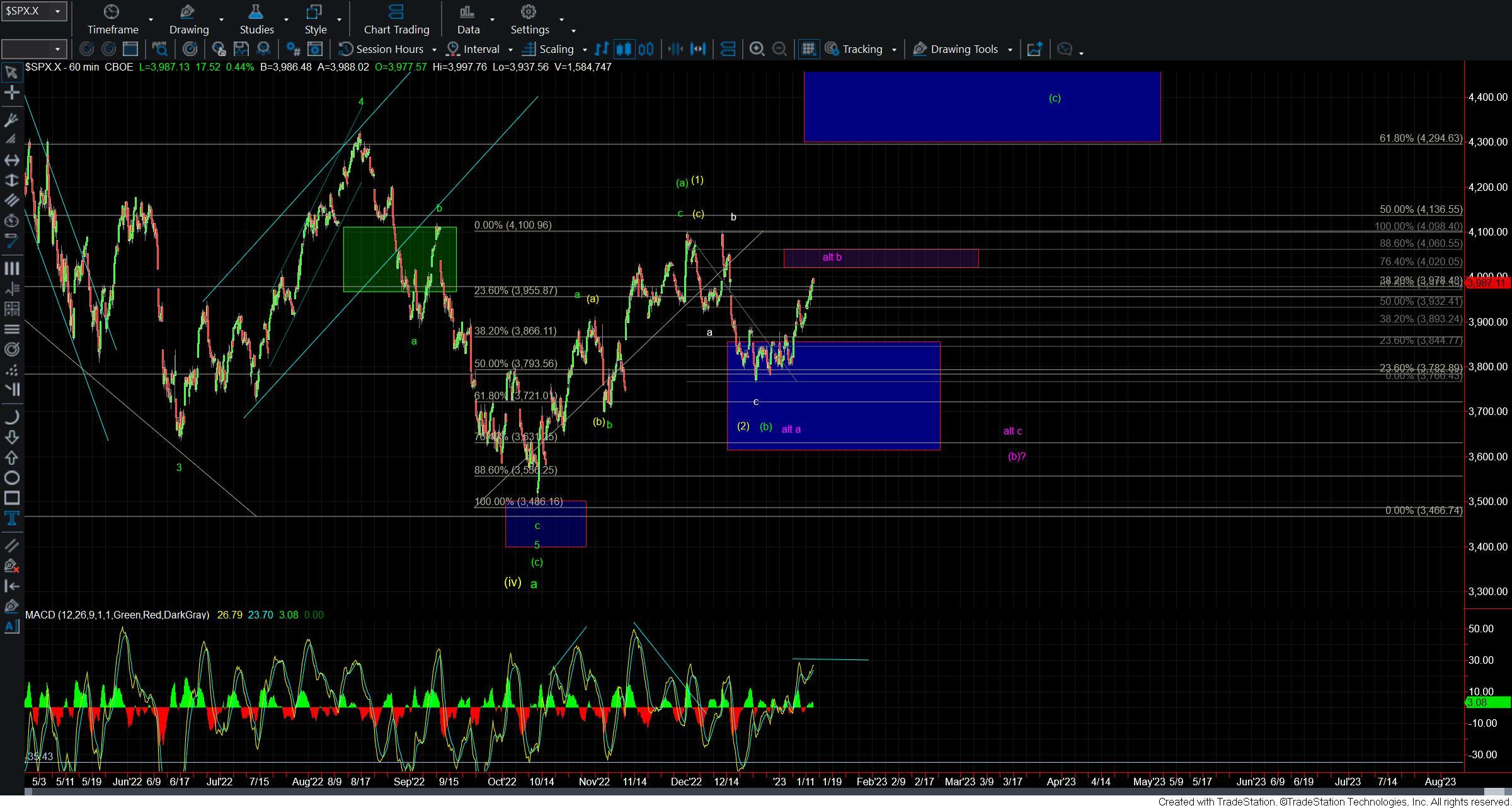
Task: Select the text drawing tool
Action: (x=11, y=518)
